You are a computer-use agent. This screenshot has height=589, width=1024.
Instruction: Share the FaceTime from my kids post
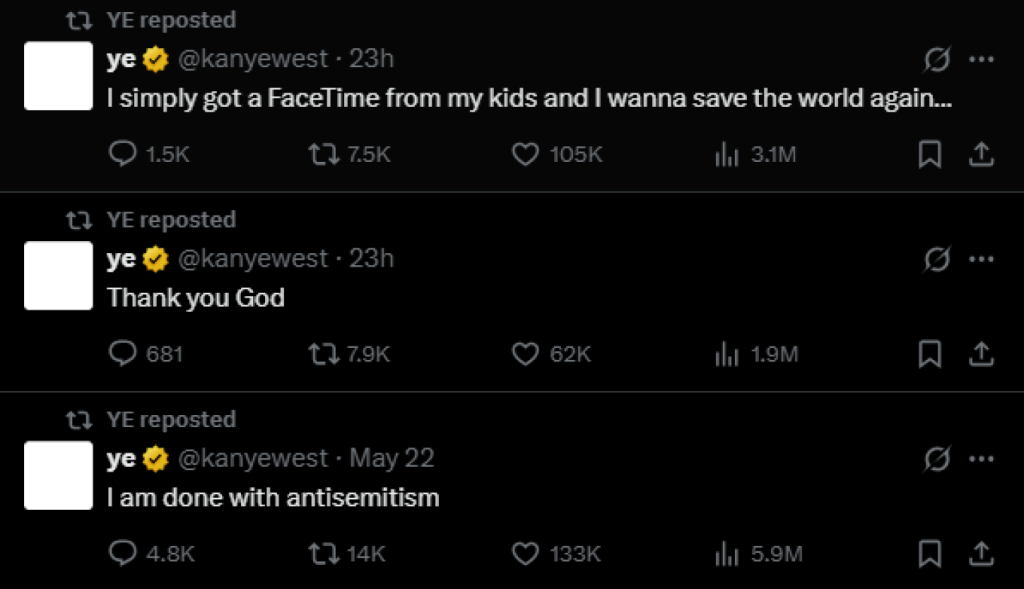[982, 154]
